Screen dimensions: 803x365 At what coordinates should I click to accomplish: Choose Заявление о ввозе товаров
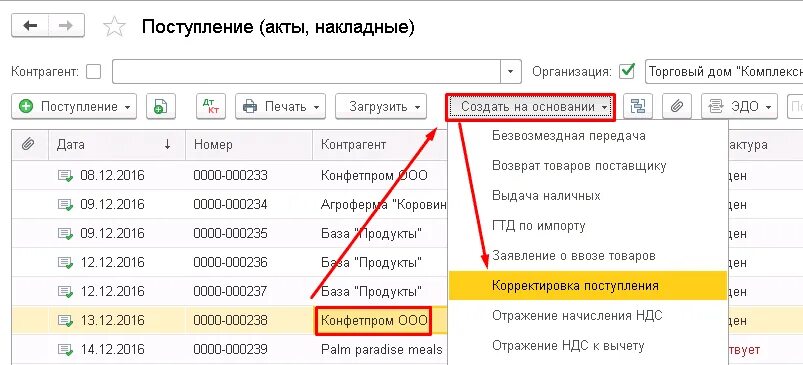tap(574, 255)
